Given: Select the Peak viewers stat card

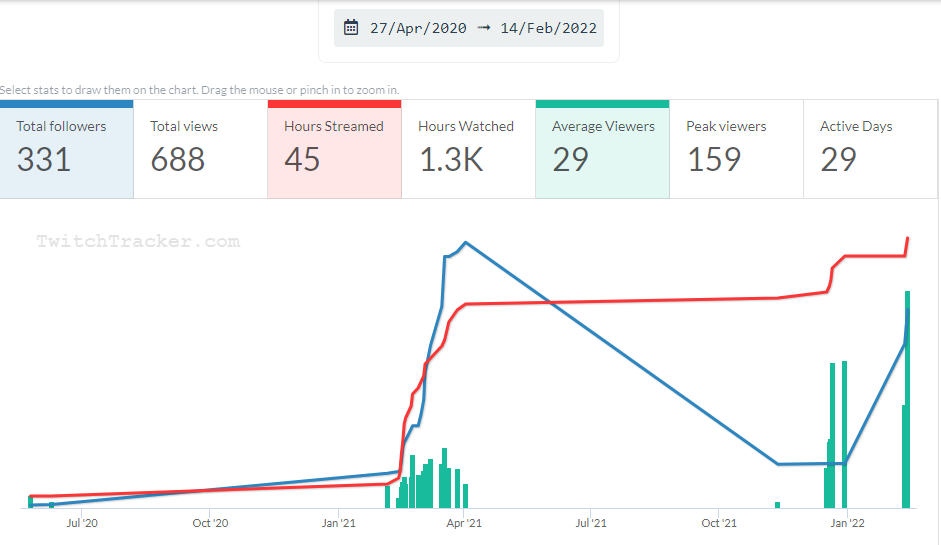Looking at the screenshot, I should tap(737, 149).
